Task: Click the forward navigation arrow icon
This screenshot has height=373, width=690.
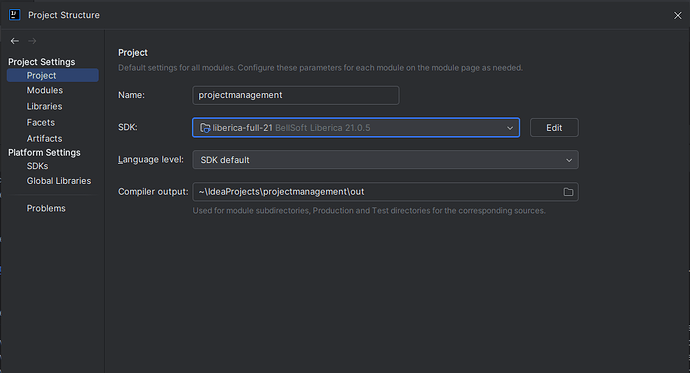Action: tap(32, 41)
